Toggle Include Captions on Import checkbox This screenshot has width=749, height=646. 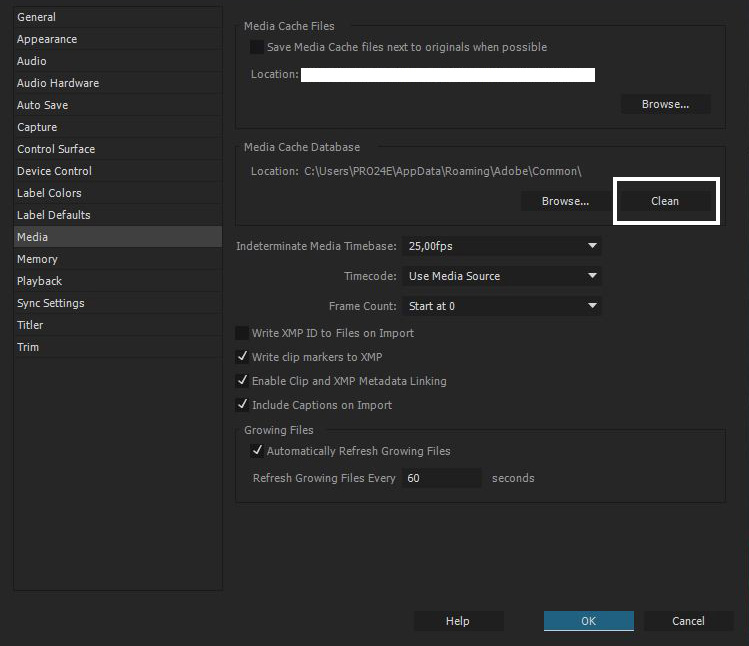[242, 405]
